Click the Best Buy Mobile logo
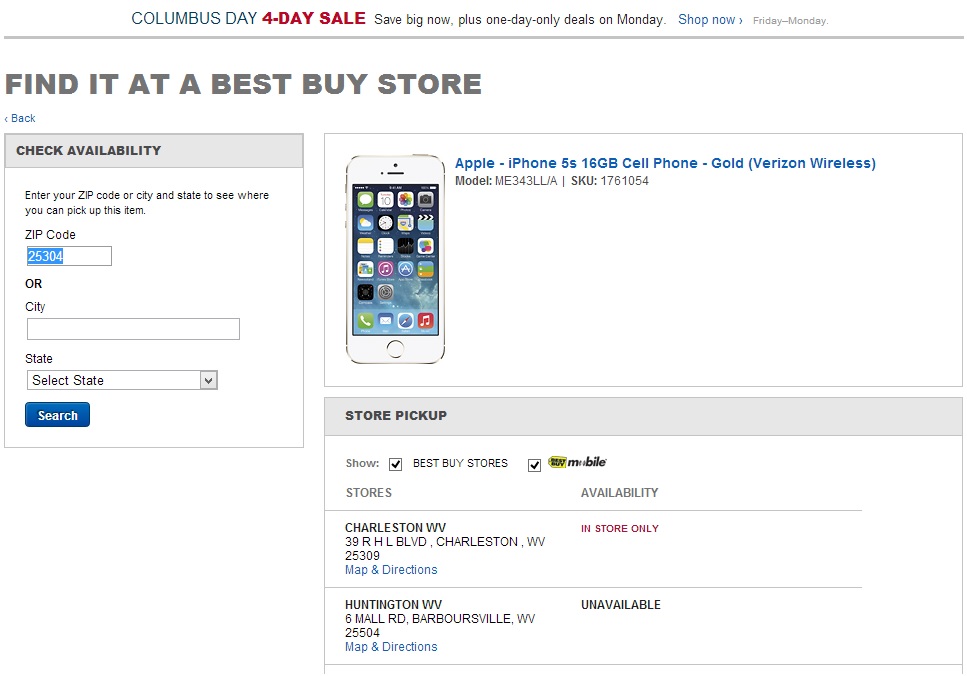 pos(577,462)
